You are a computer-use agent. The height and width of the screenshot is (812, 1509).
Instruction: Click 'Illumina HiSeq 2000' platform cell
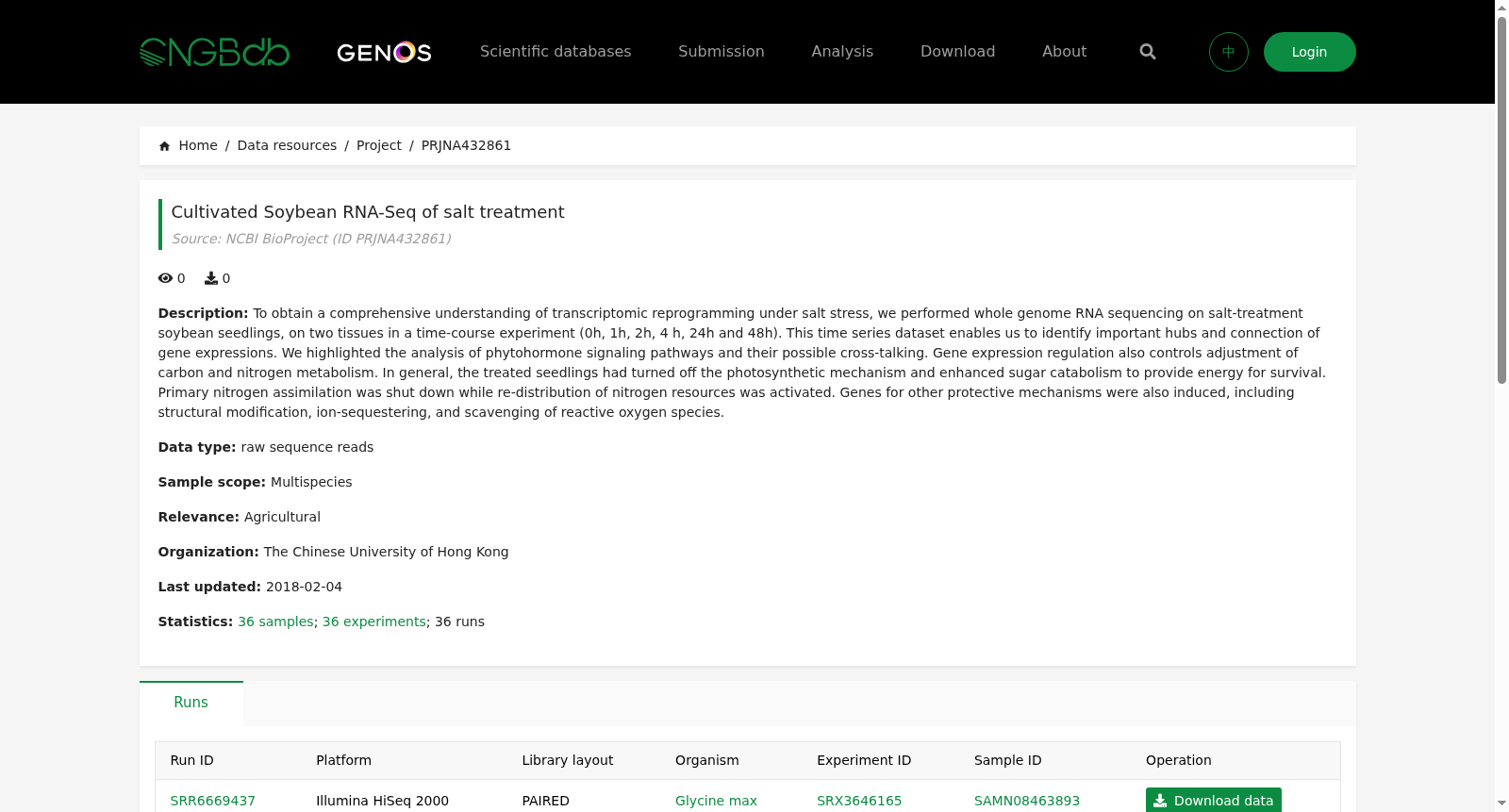click(382, 801)
